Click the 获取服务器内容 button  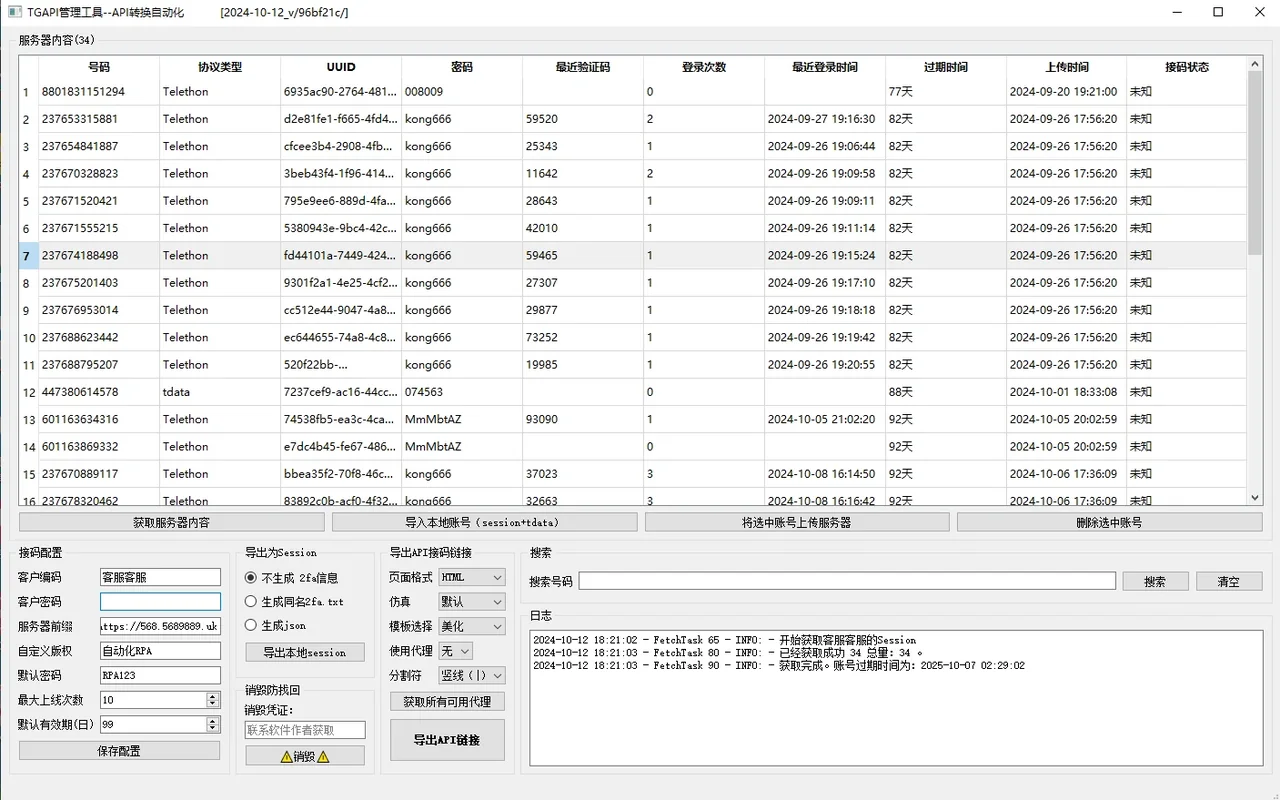[x=172, y=522]
